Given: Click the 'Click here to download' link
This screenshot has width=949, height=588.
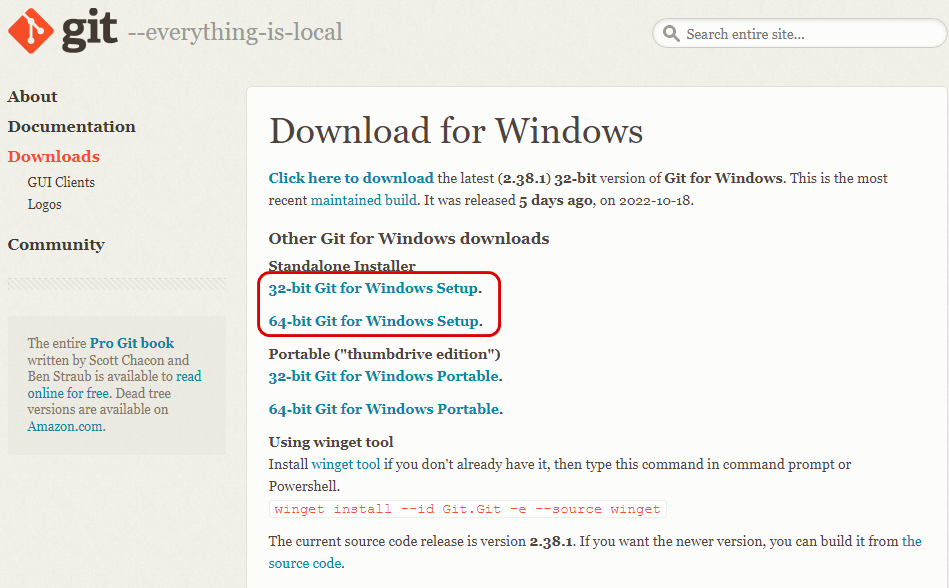Looking at the screenshot, I should 351,178.
